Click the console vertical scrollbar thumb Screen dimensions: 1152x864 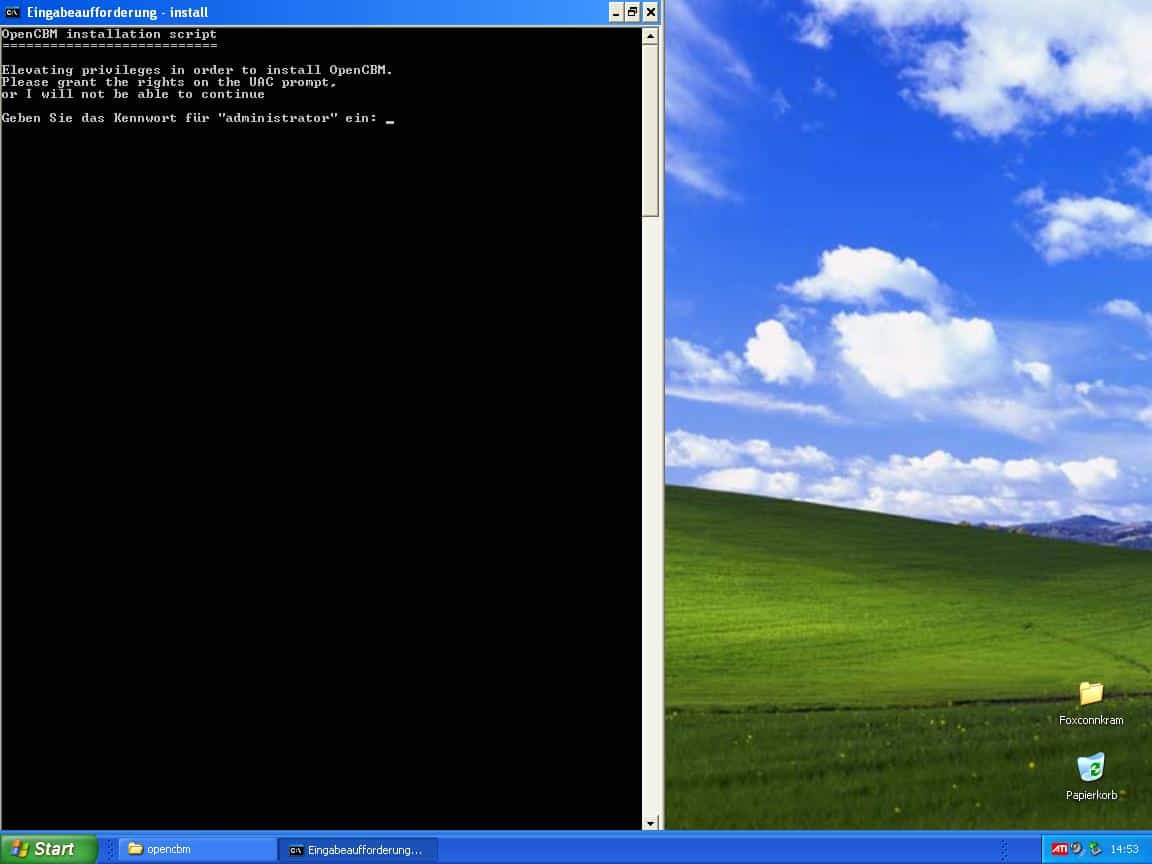(x=650, y=131)
